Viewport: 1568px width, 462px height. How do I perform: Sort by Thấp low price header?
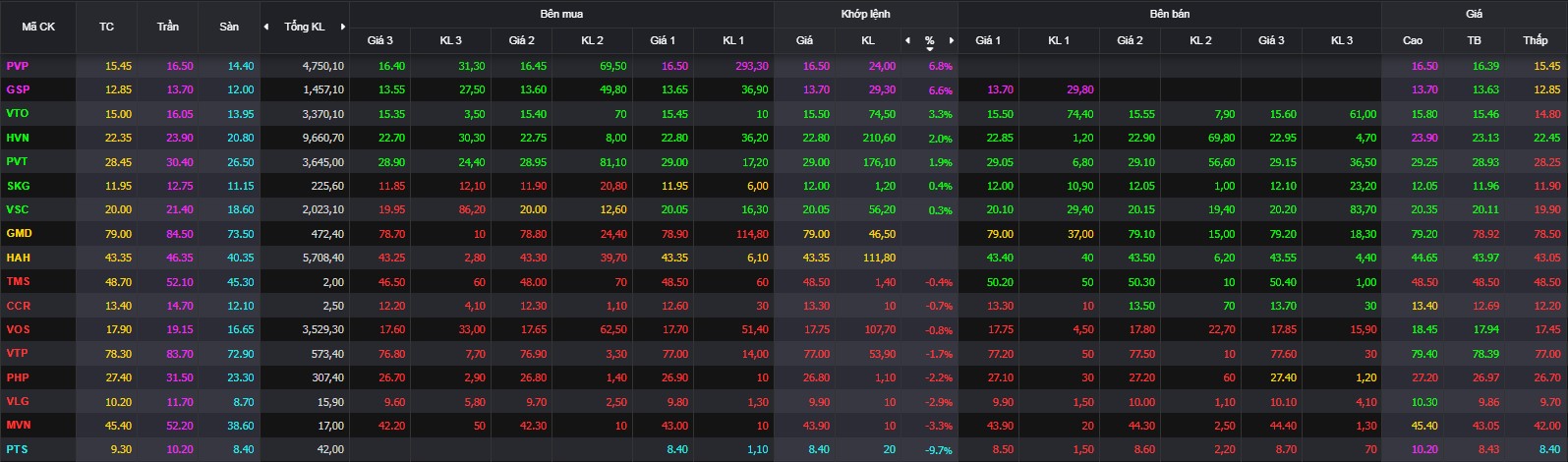(1535, 40)
